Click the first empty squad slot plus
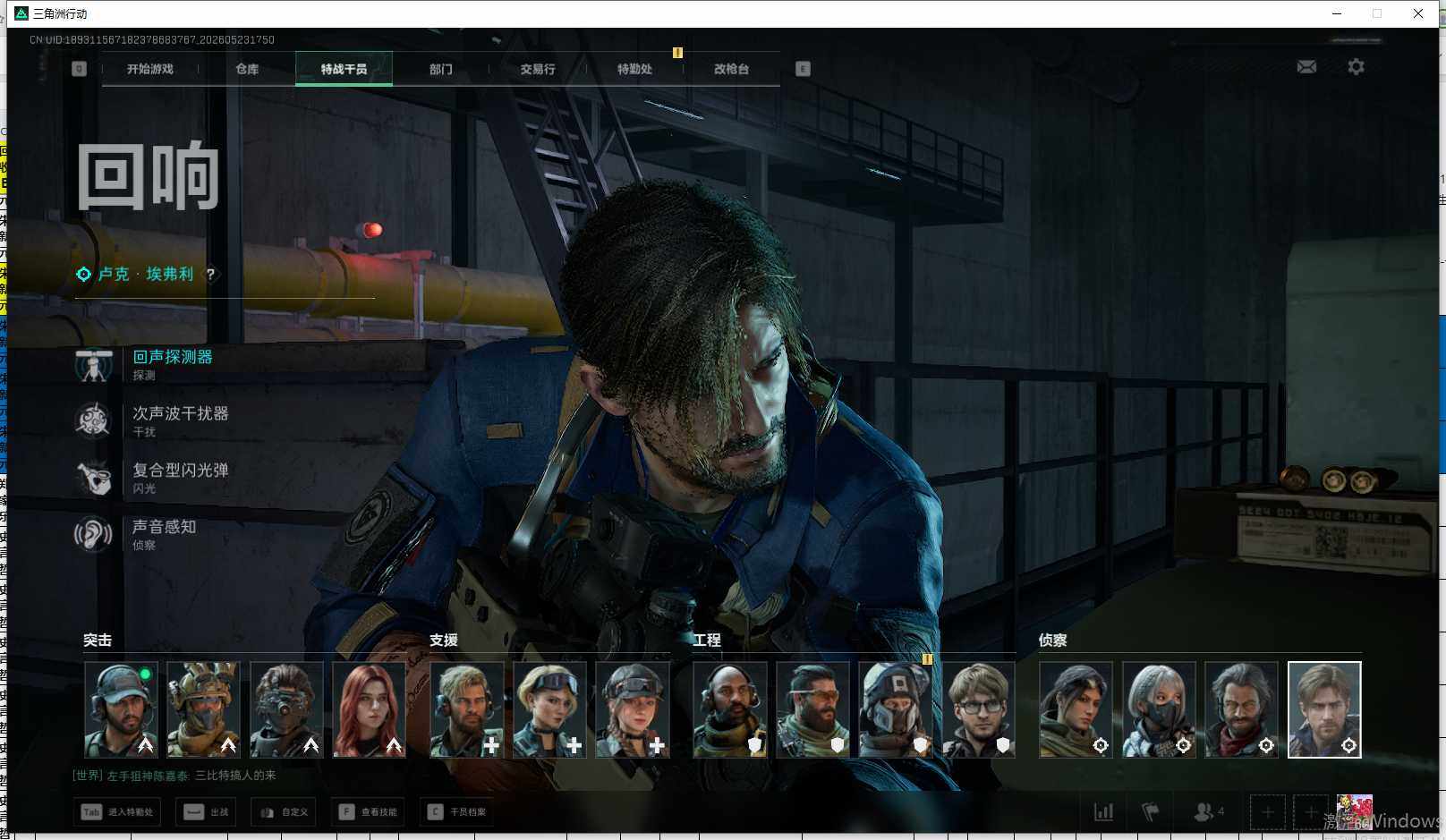1446x840 pixels. coord(1268,812)
